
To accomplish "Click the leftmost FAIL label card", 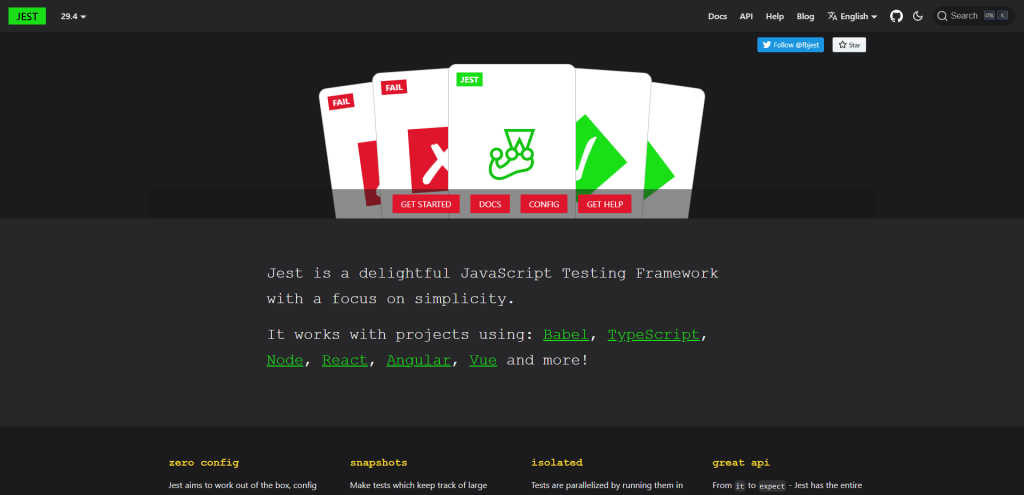I will 342,102.
